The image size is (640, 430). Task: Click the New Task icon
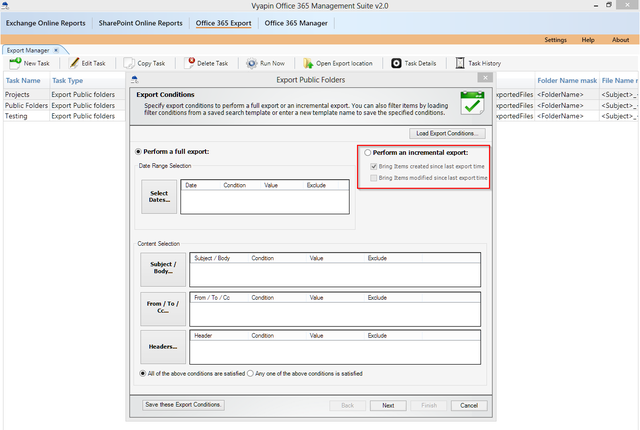click(x=15, y=63)
